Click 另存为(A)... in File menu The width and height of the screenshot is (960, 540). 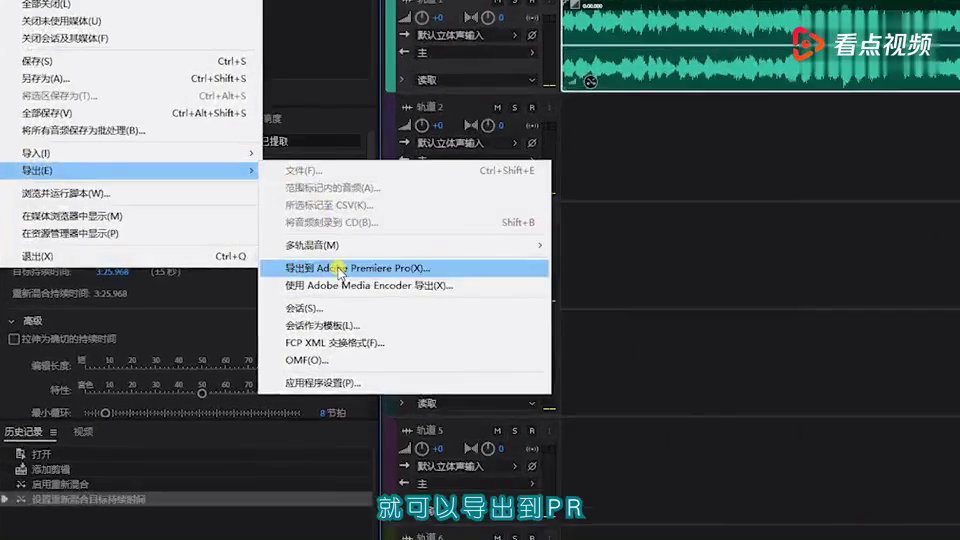click(129, 78)
